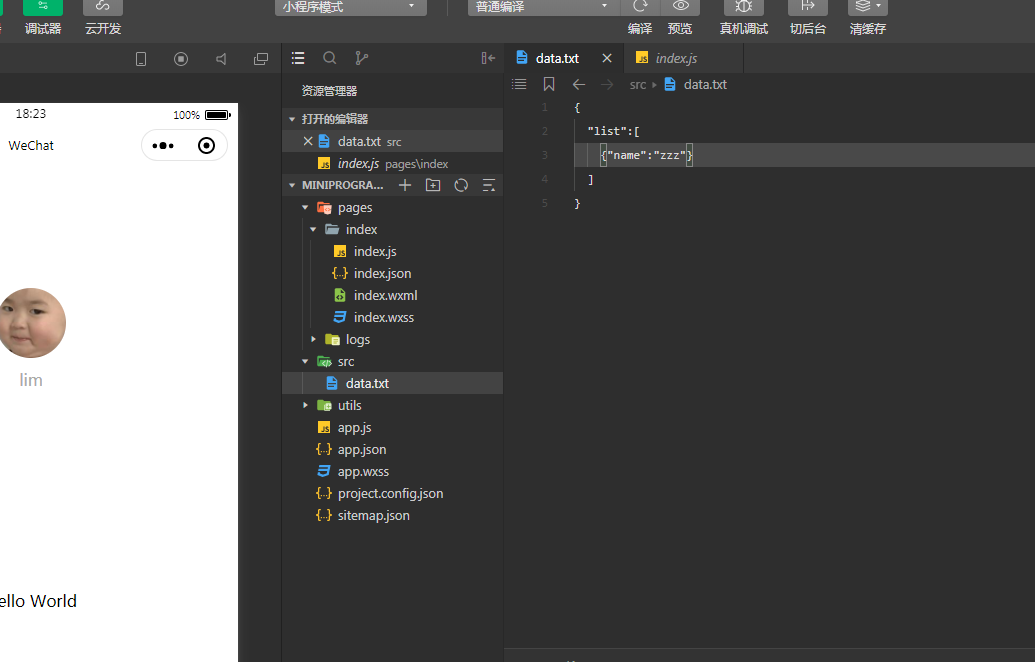Viewport: 1035px width, 662px height.
Task: Toggle the editor outline lines icon
Action: tap(519, 84)
